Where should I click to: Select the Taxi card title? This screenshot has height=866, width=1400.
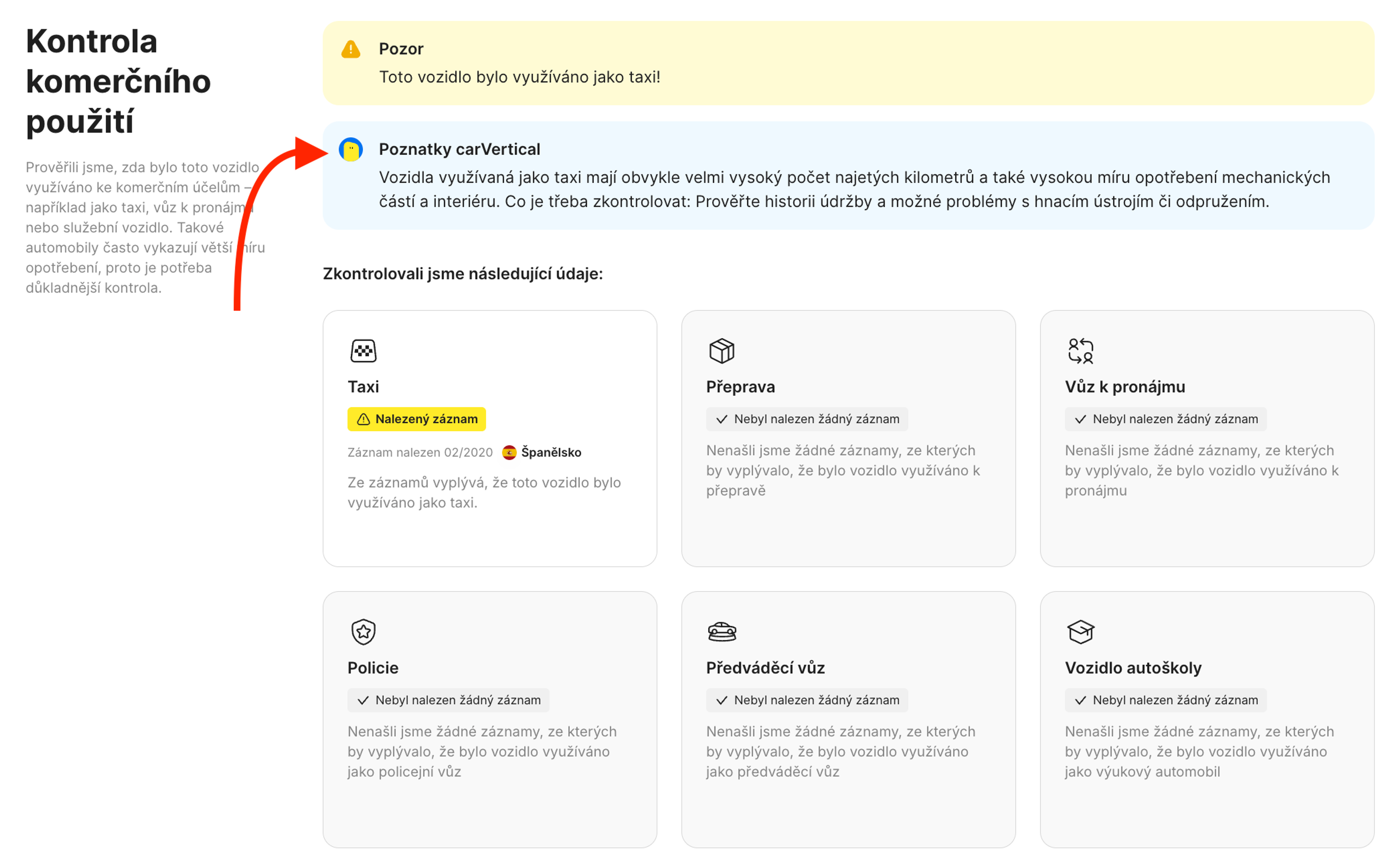click(x=363, y=387)
